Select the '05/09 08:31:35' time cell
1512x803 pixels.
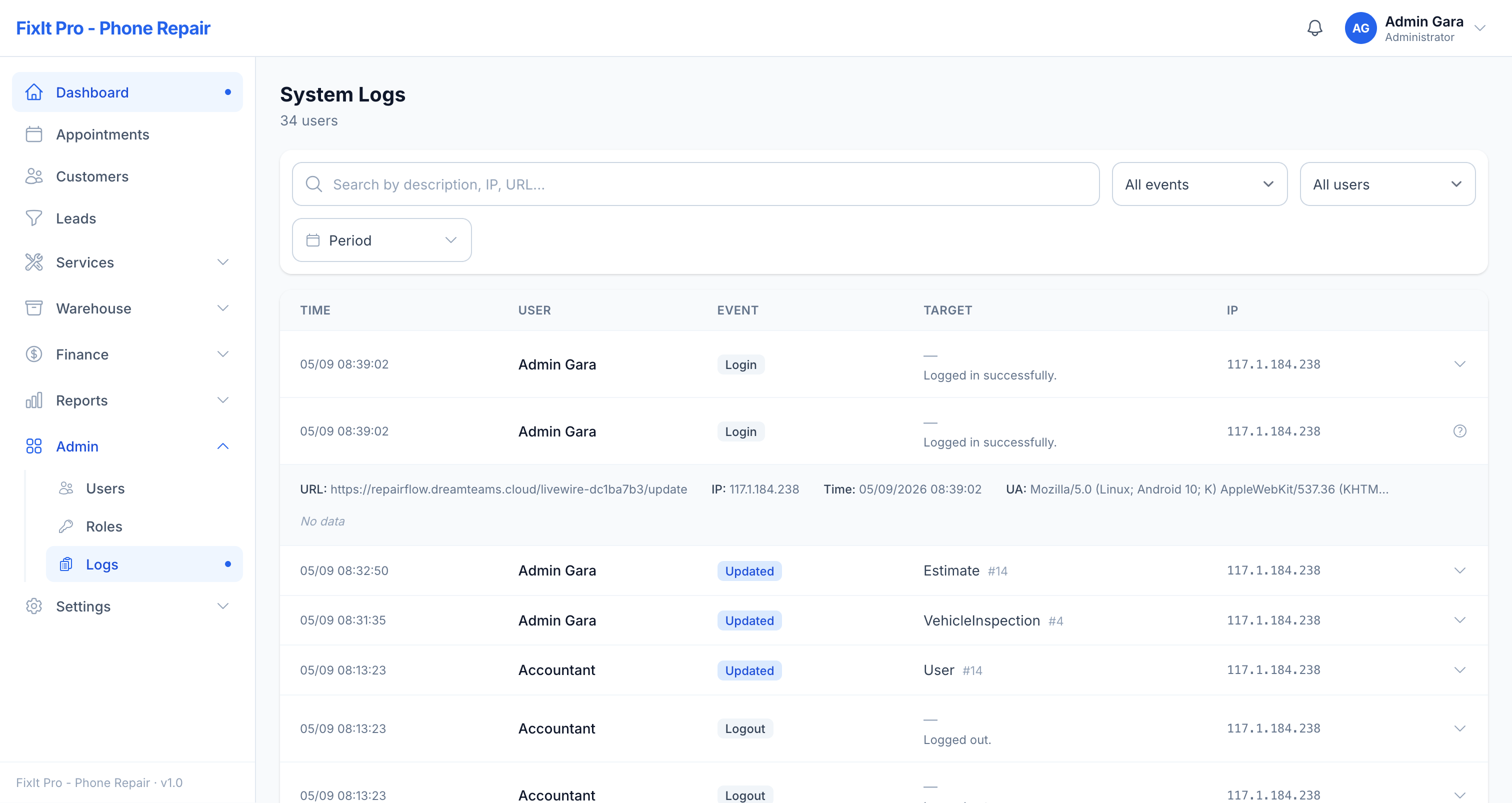tap(343, 620)
